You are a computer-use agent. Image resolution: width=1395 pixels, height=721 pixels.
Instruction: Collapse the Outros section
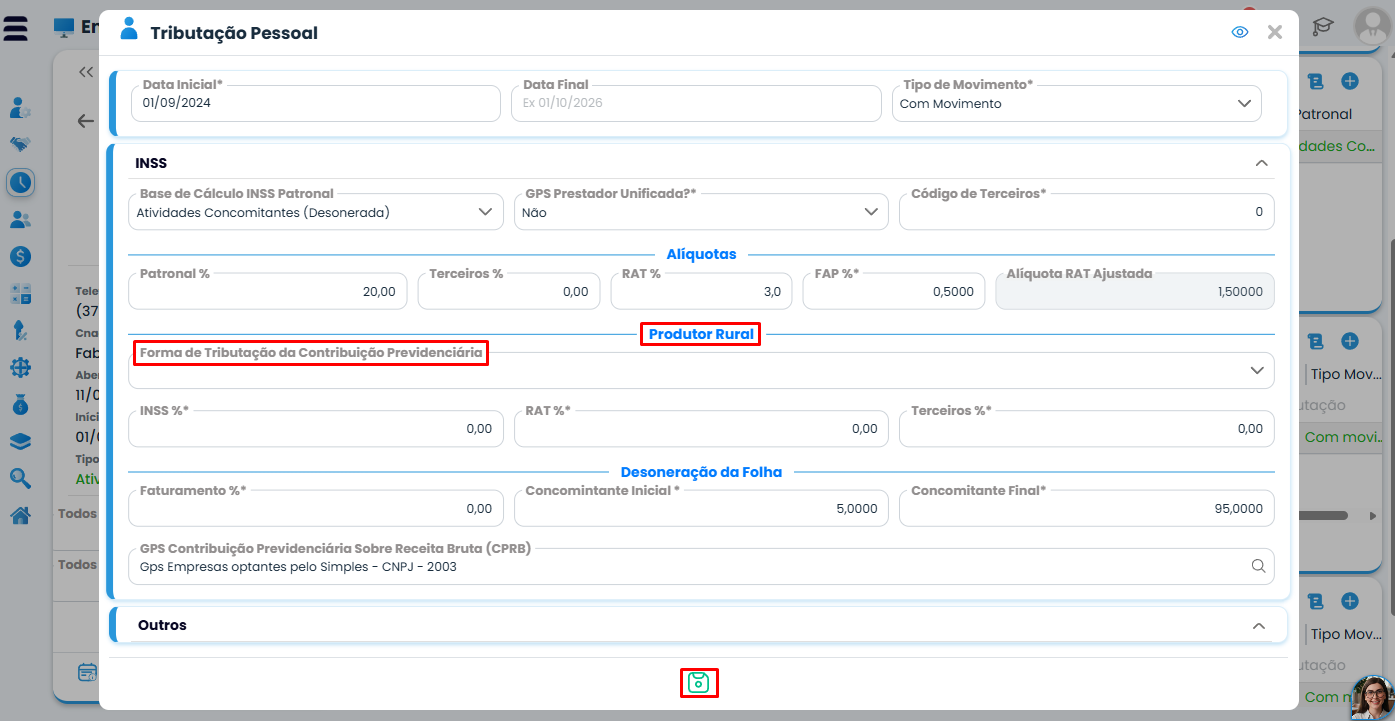[x=1259, y=626]
